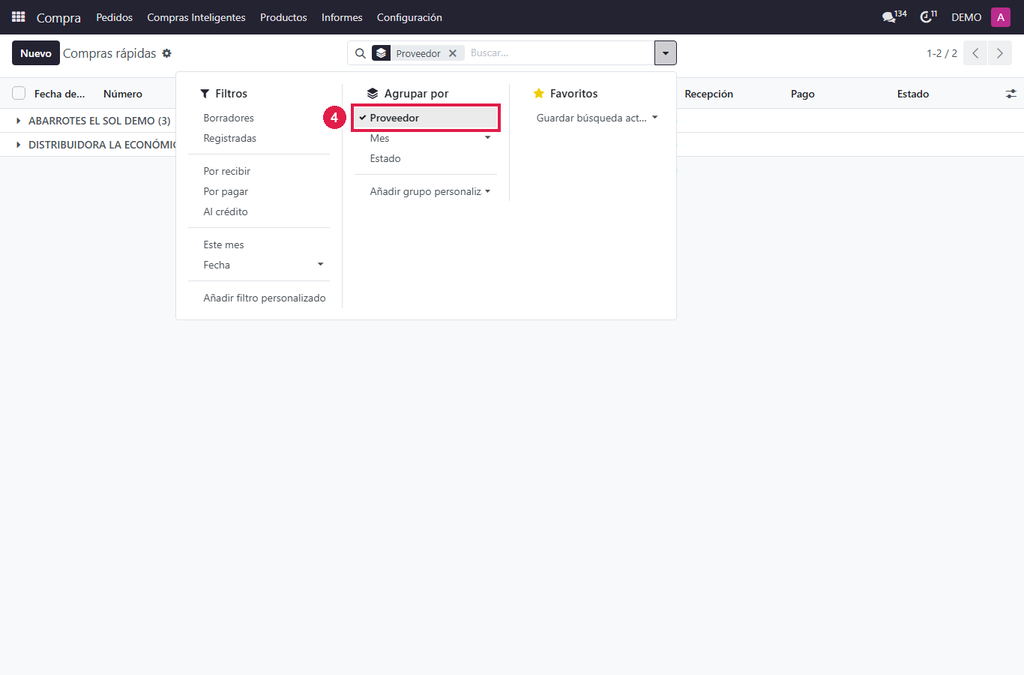Click the group-by layers icon in the facet
This screenshot has width=1024, height=675.
click(381, 54)
